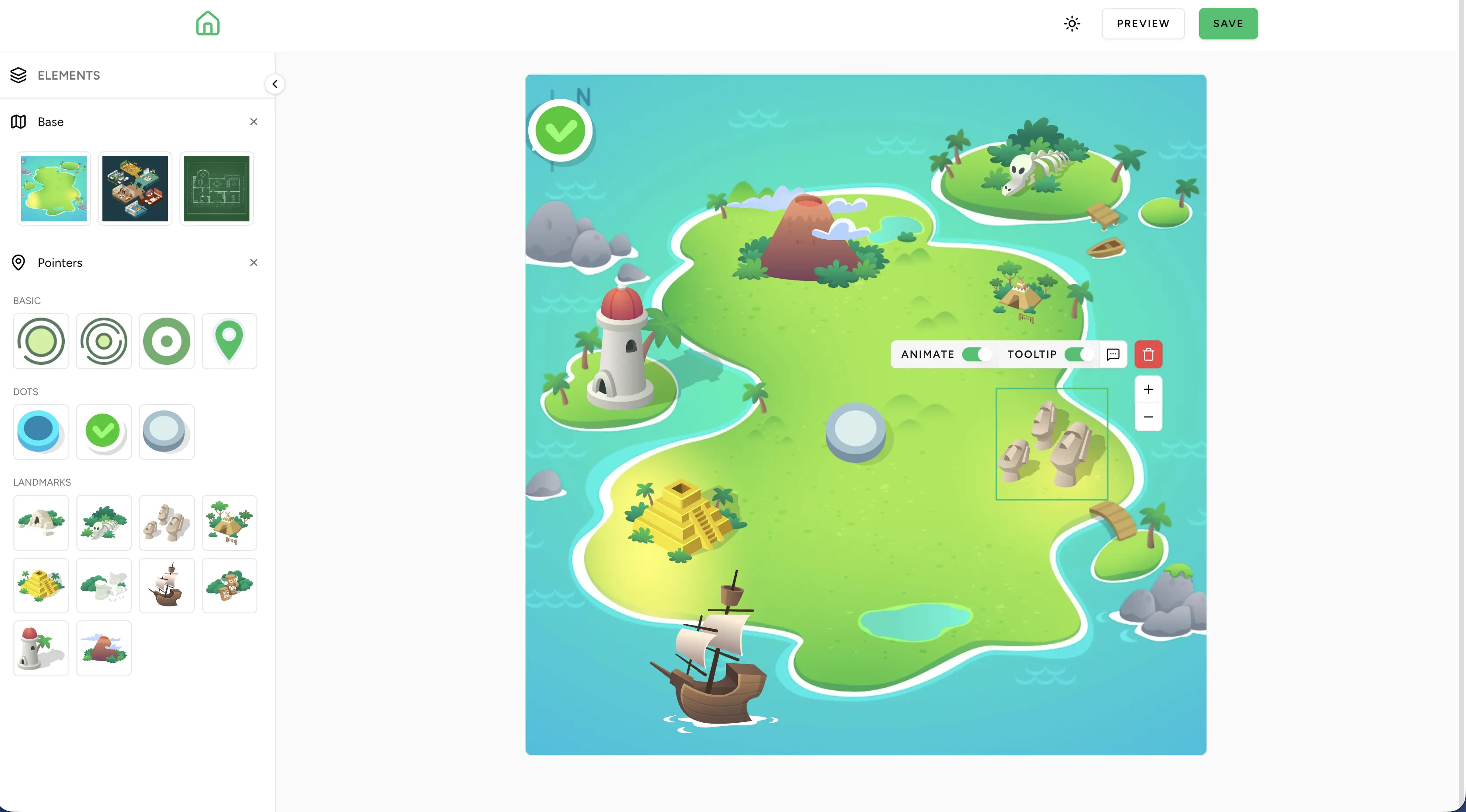Zoom in on the map with plus button

[x=1148, y=389]
